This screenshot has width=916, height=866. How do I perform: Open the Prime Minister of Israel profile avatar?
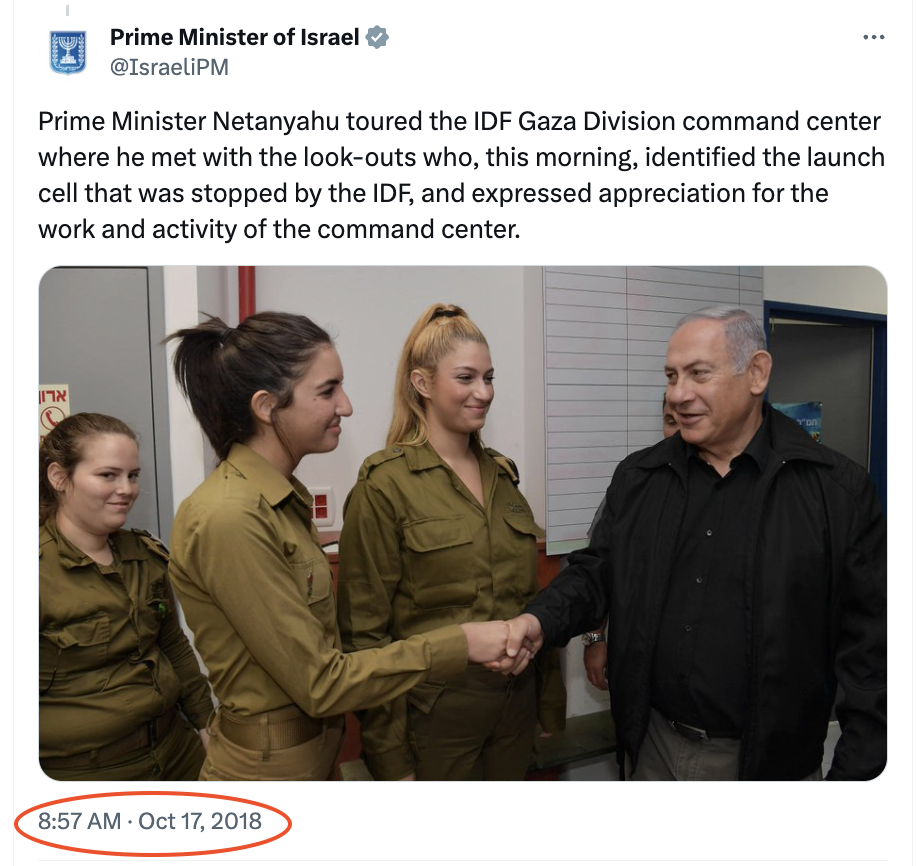click(x=68, y=52)
